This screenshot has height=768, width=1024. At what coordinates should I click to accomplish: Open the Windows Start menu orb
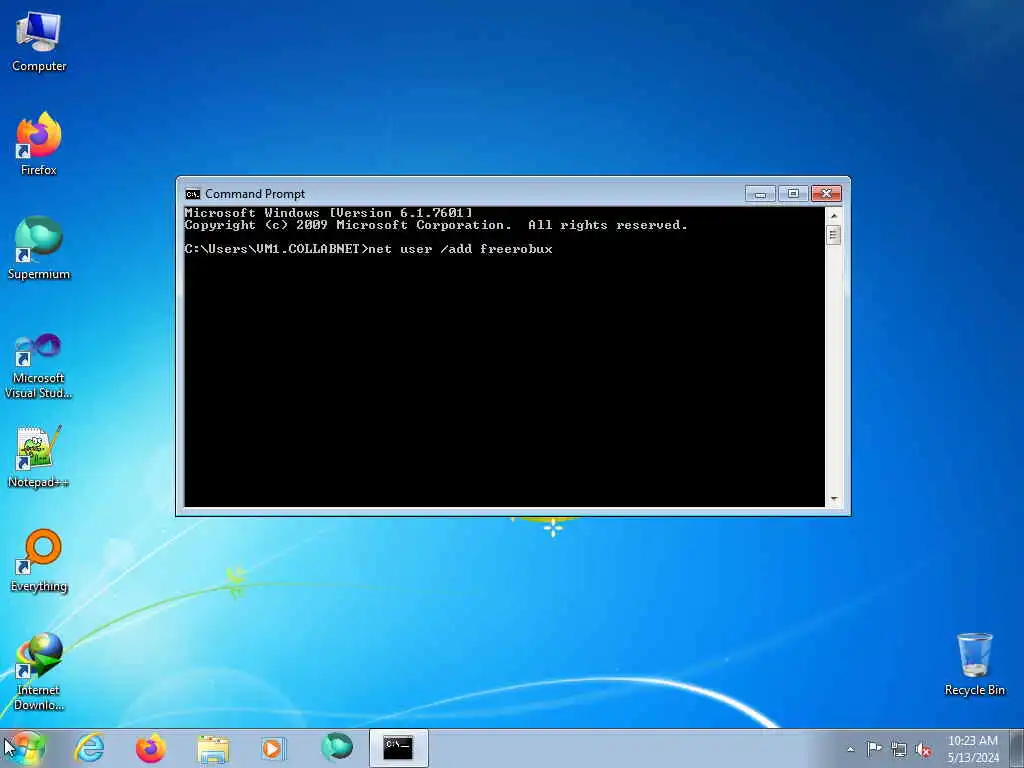pyautogui.click(x=26, y=748)
